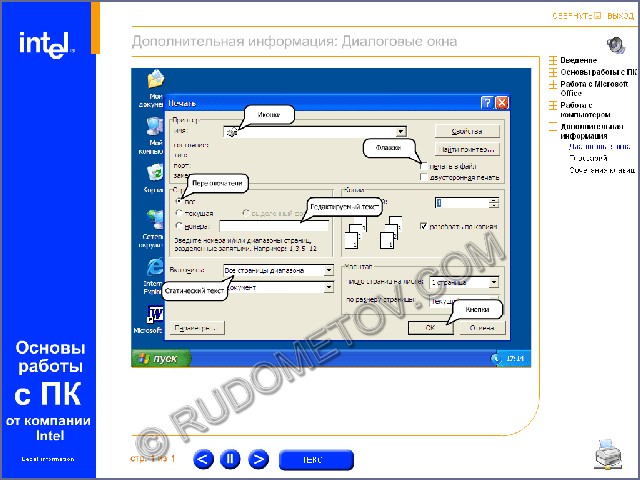Go to the previous page arrow
The image size is (640, 480).
pyautogui.click(x=203, y=460)
